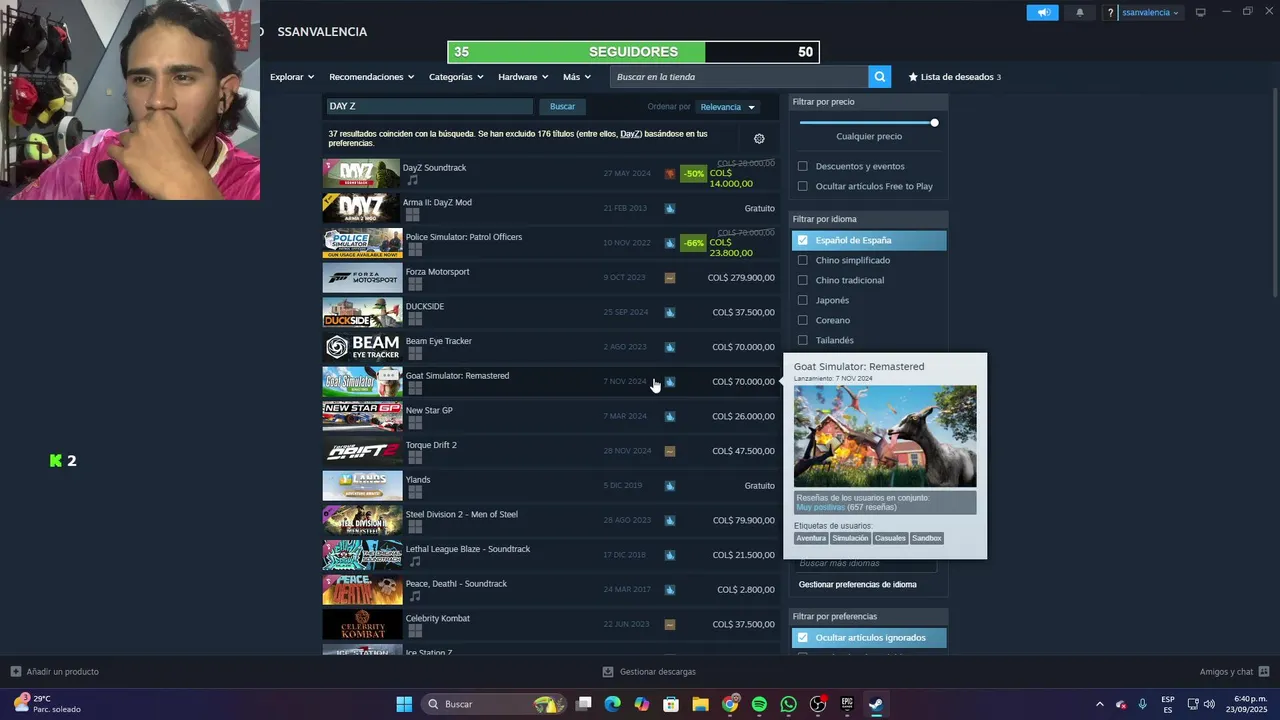Check Ocultar artículos Free to Play

coord(802,186)
